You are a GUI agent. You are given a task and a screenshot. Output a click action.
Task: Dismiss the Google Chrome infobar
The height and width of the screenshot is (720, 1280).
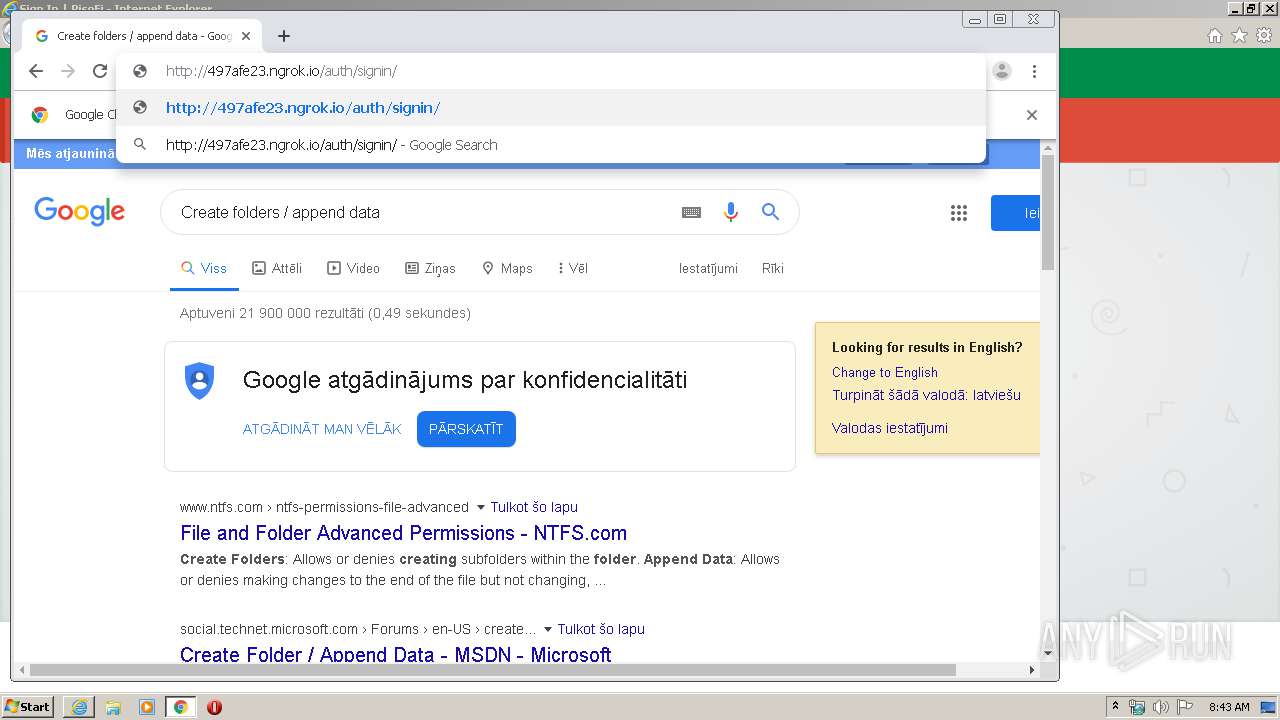pyautogui.click(x=1032, y=115)
